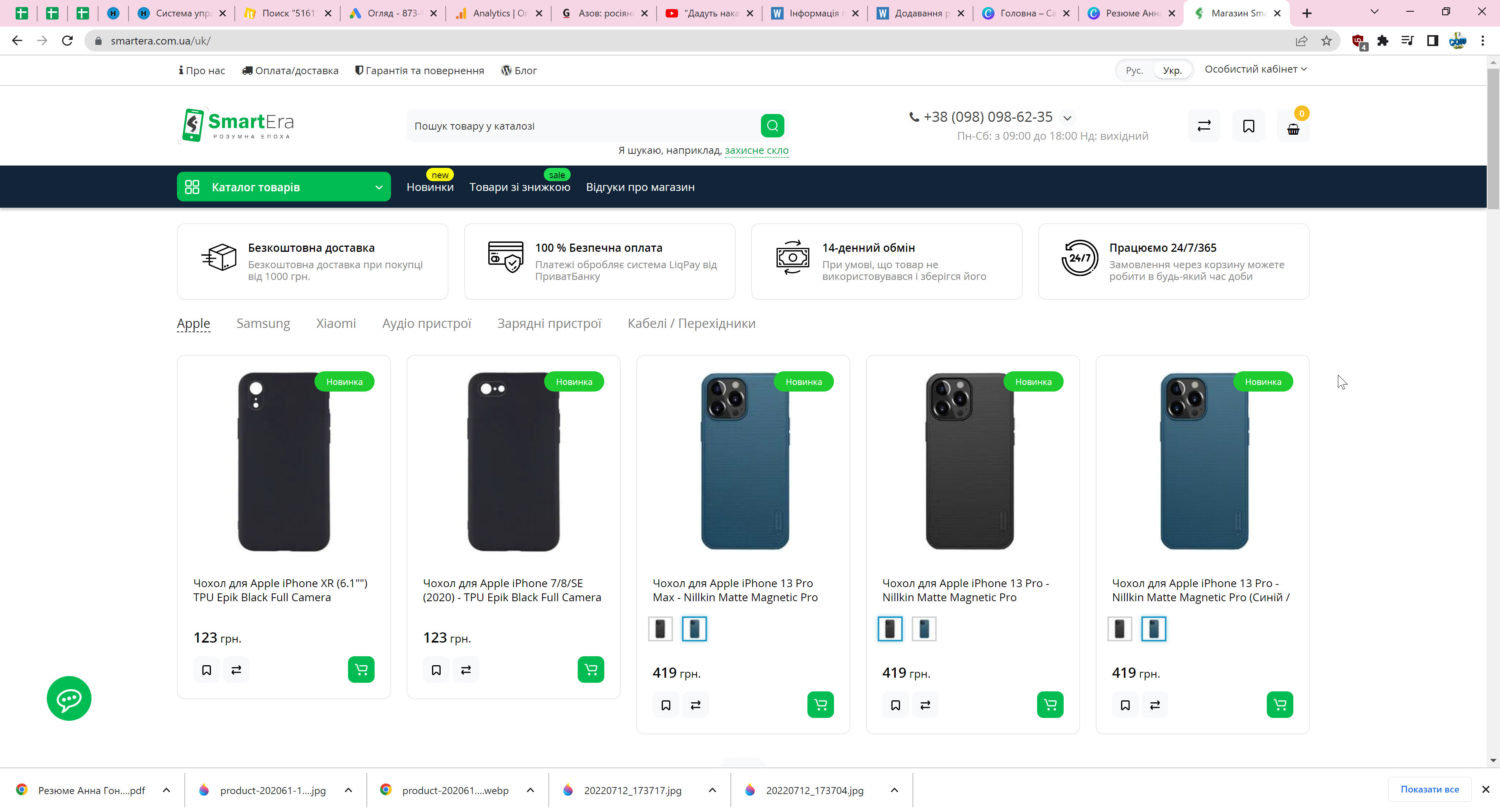The width and height of the screenshot is (1500, 812).
Task: Add iPhone 7/8/SE case to cart
Action: pos(591,670)
